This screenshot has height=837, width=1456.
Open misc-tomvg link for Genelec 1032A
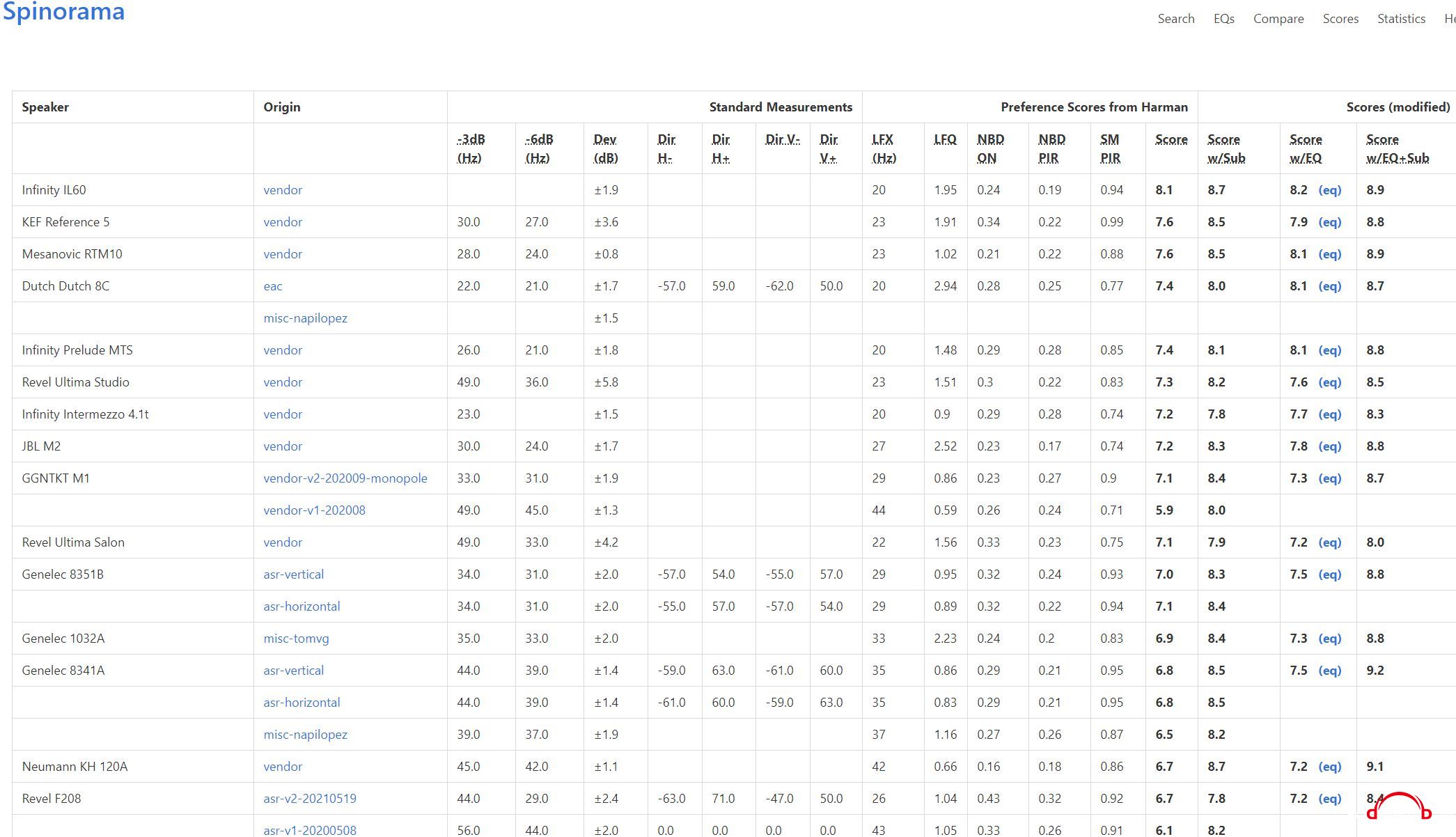[296, 639]
